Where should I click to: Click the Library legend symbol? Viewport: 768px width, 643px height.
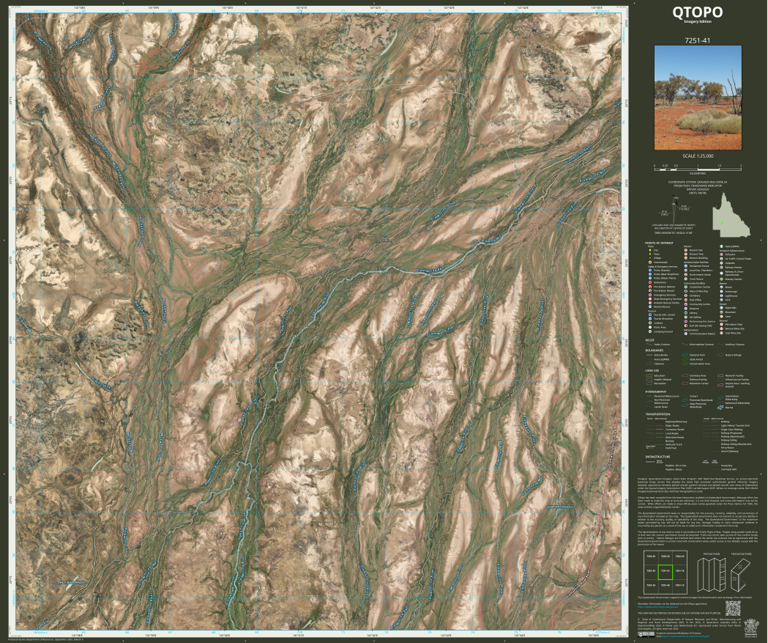coord(686,313)
